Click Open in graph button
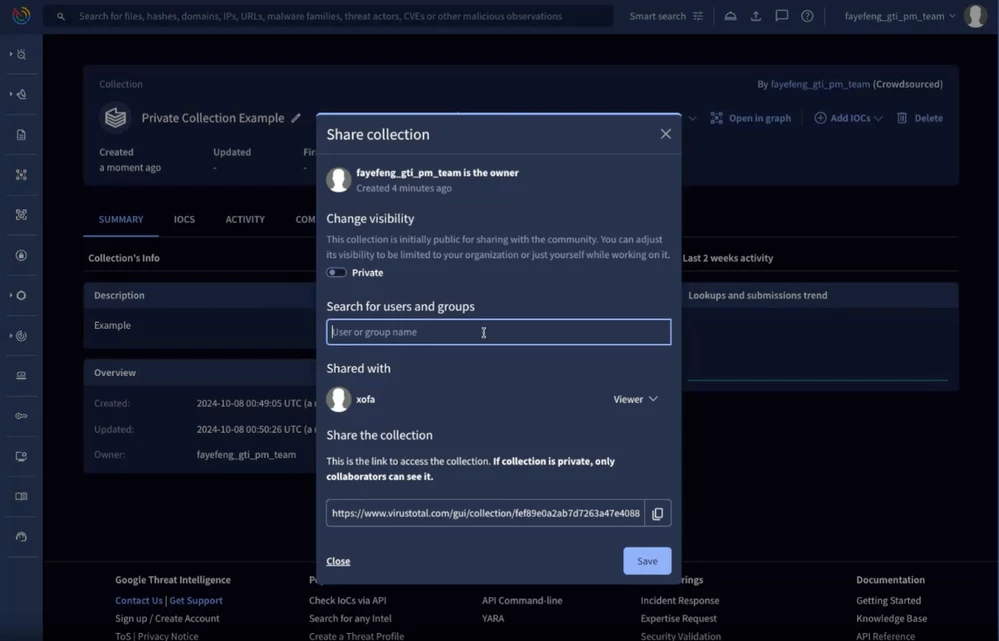999x641 pixels. [751, 118]
